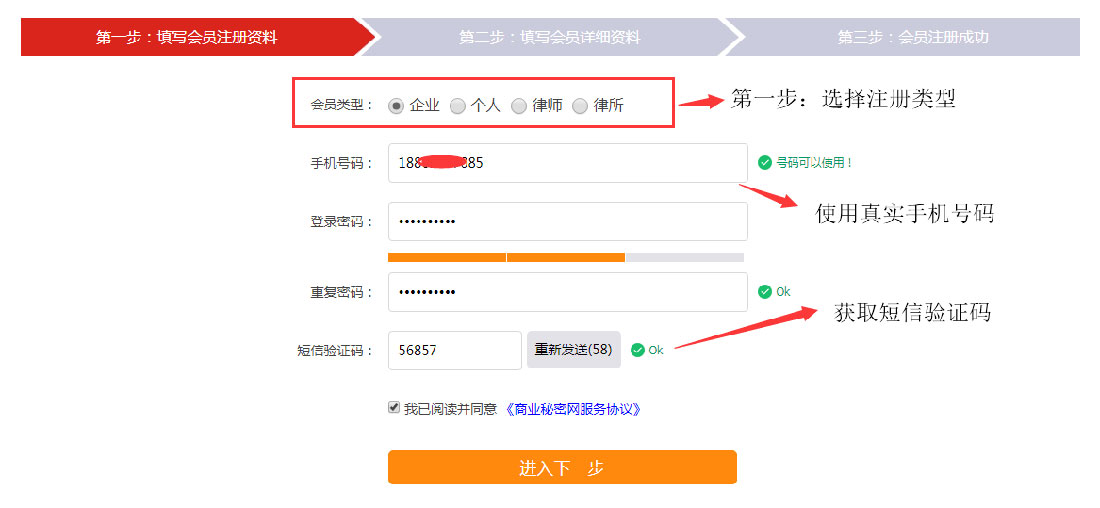Click the 短信验证码 code input box
The height and width of the screenshot is (508, 1100).
pos(455,350)
